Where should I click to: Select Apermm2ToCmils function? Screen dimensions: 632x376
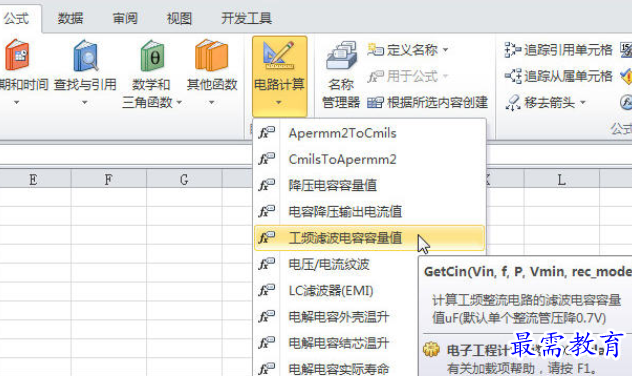pyautogui.click(x=369, y=133)
